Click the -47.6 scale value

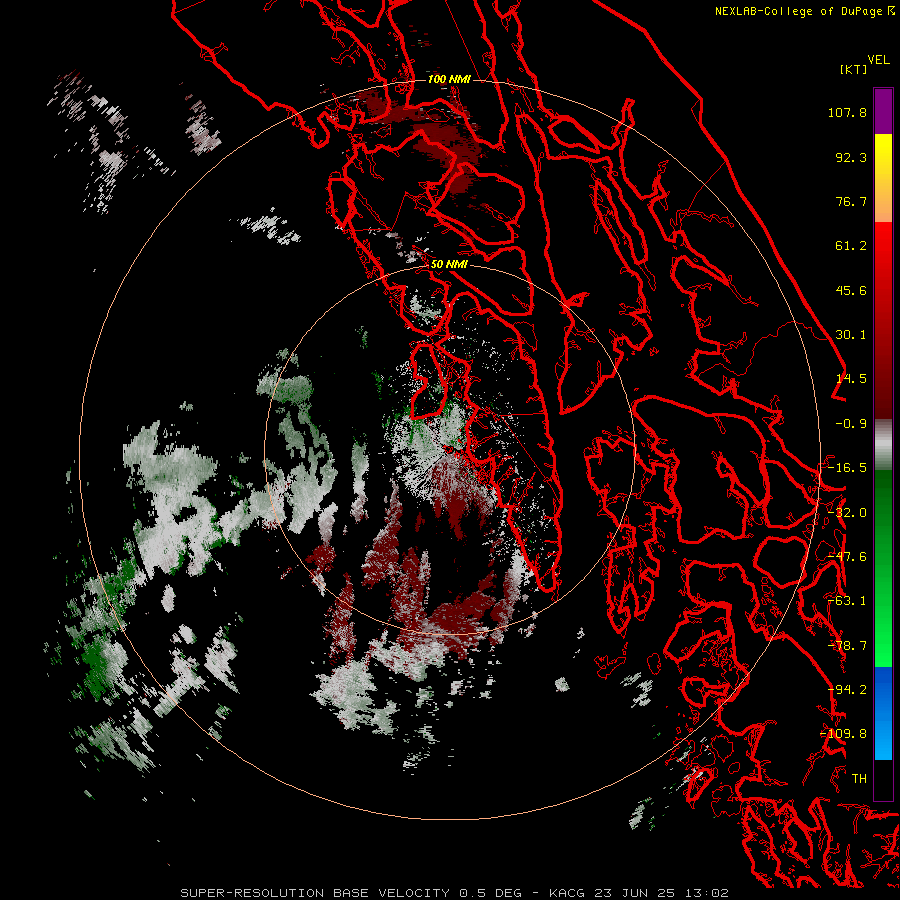coord(847,557)
